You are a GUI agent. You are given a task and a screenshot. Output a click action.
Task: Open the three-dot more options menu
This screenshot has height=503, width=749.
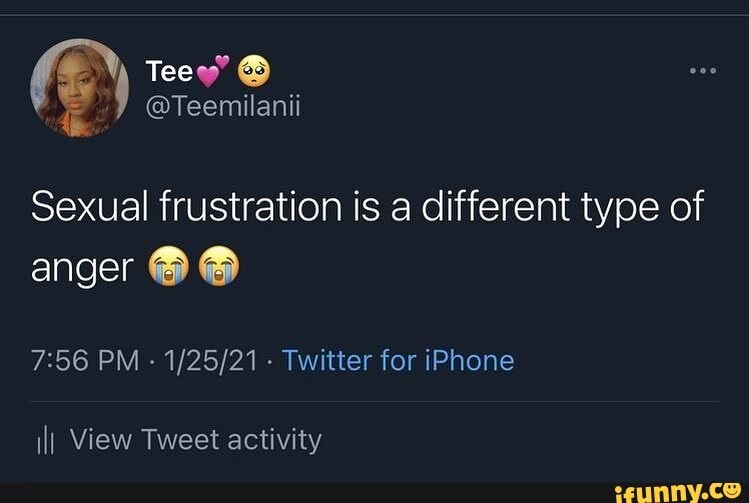click(703, 72)
